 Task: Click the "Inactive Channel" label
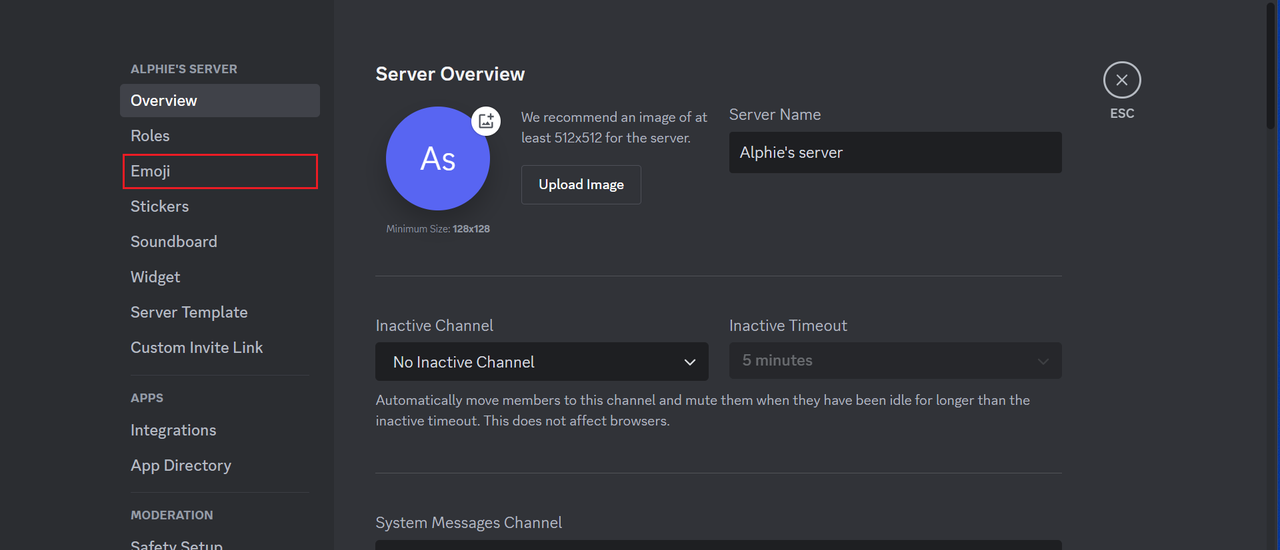click(x=435, y=326)
